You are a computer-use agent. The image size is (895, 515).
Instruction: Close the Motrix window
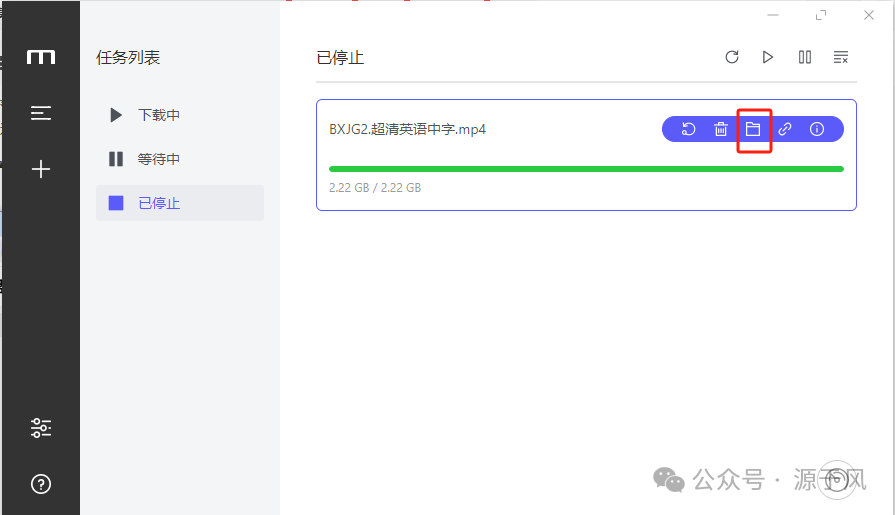point(869,15)
